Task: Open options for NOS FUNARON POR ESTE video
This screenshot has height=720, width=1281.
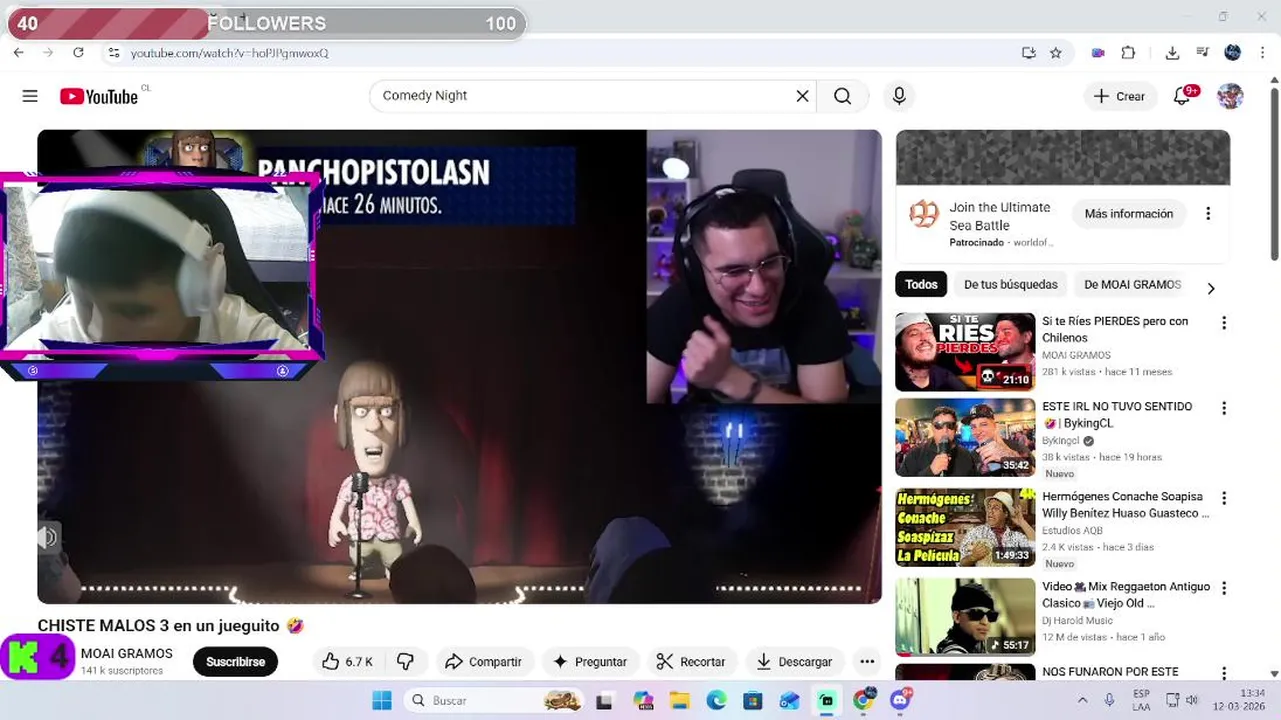Action: click(x=1223, y=673)
